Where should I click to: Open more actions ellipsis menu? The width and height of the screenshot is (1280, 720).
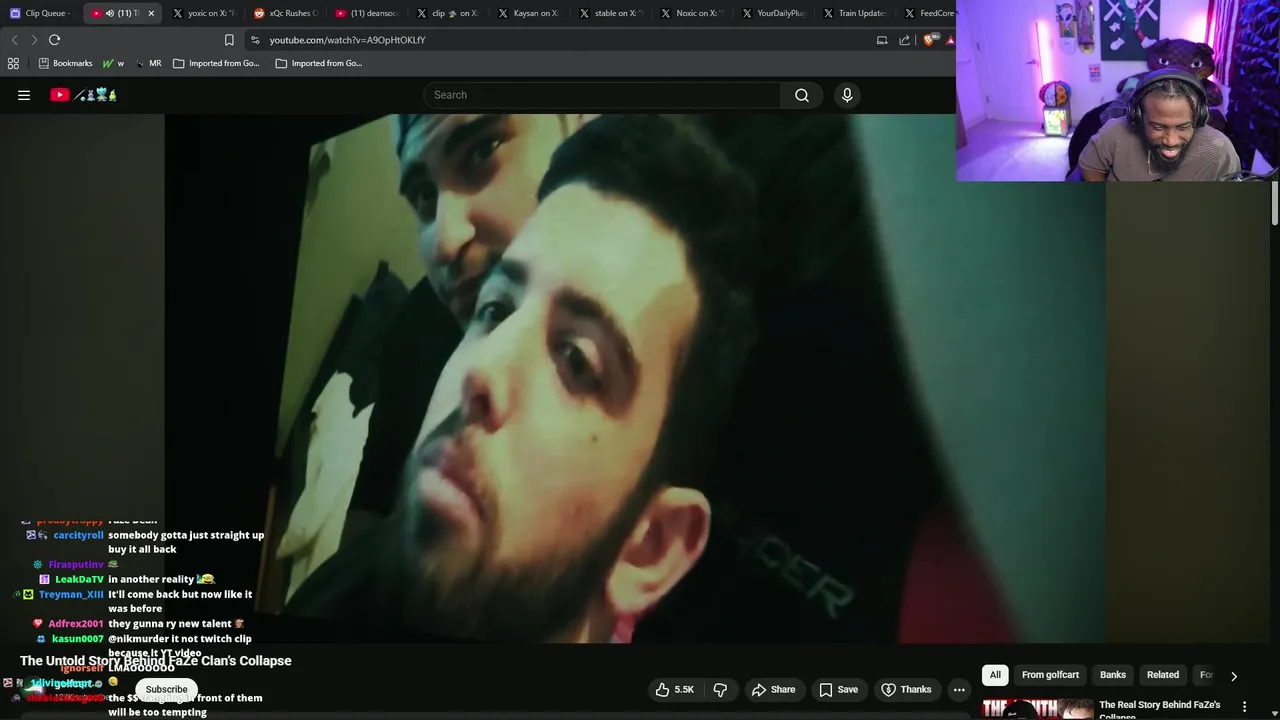pyautogui.click(x=959, y=689)
